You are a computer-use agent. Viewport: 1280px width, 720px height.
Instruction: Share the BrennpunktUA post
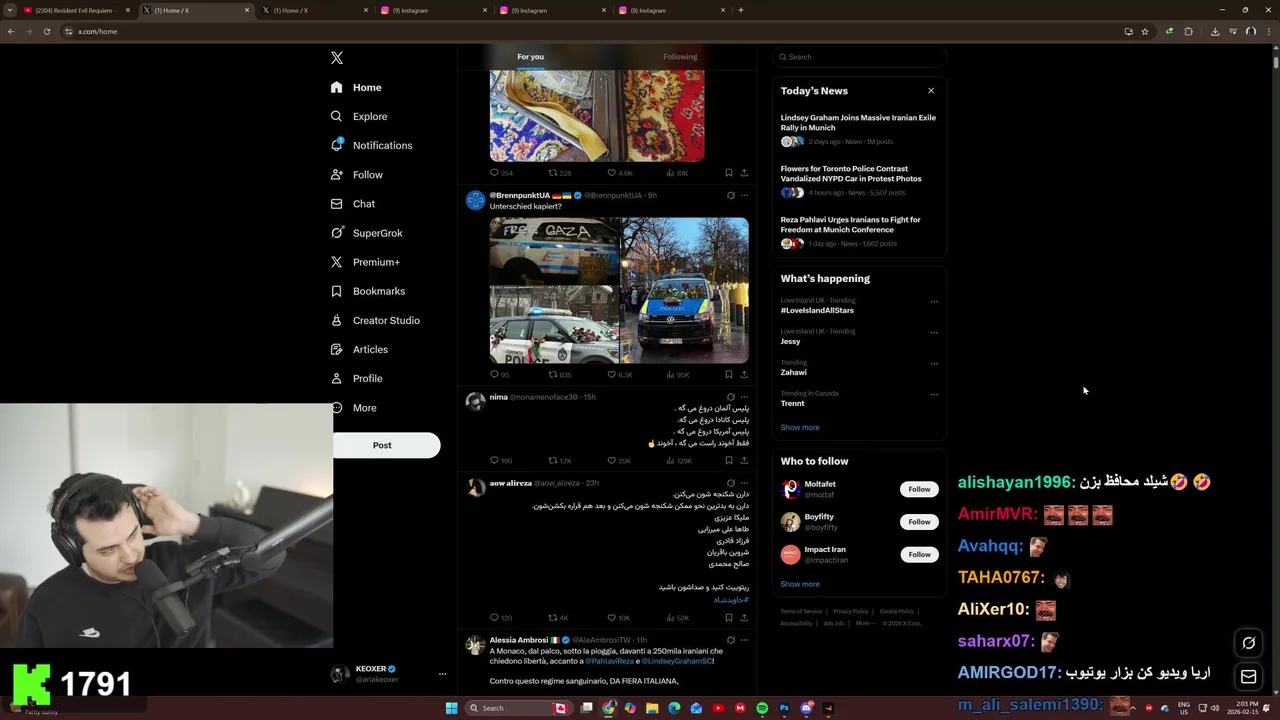(743, 374)
